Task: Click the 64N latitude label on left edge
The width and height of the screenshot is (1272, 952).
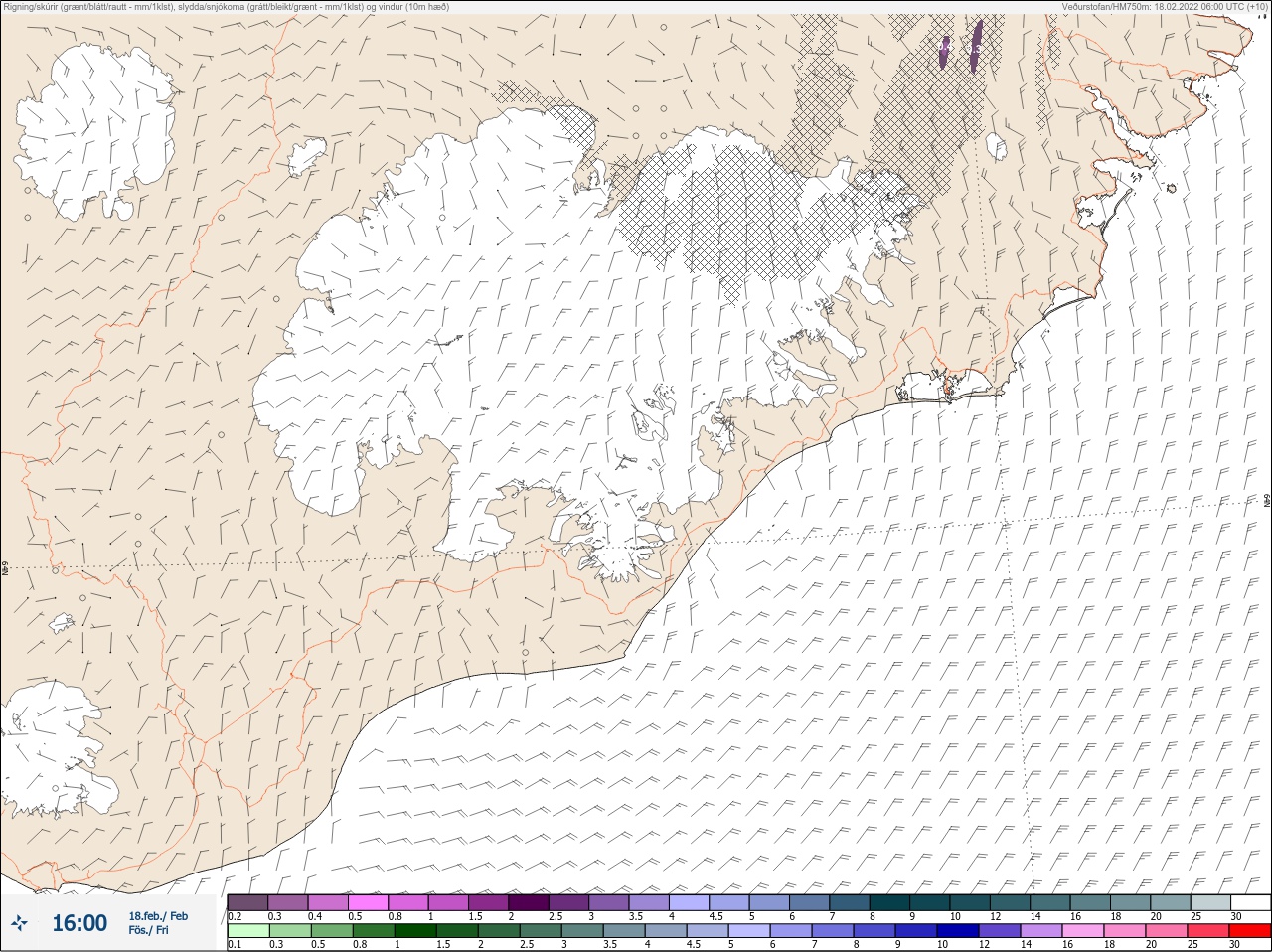Action: 5,570
